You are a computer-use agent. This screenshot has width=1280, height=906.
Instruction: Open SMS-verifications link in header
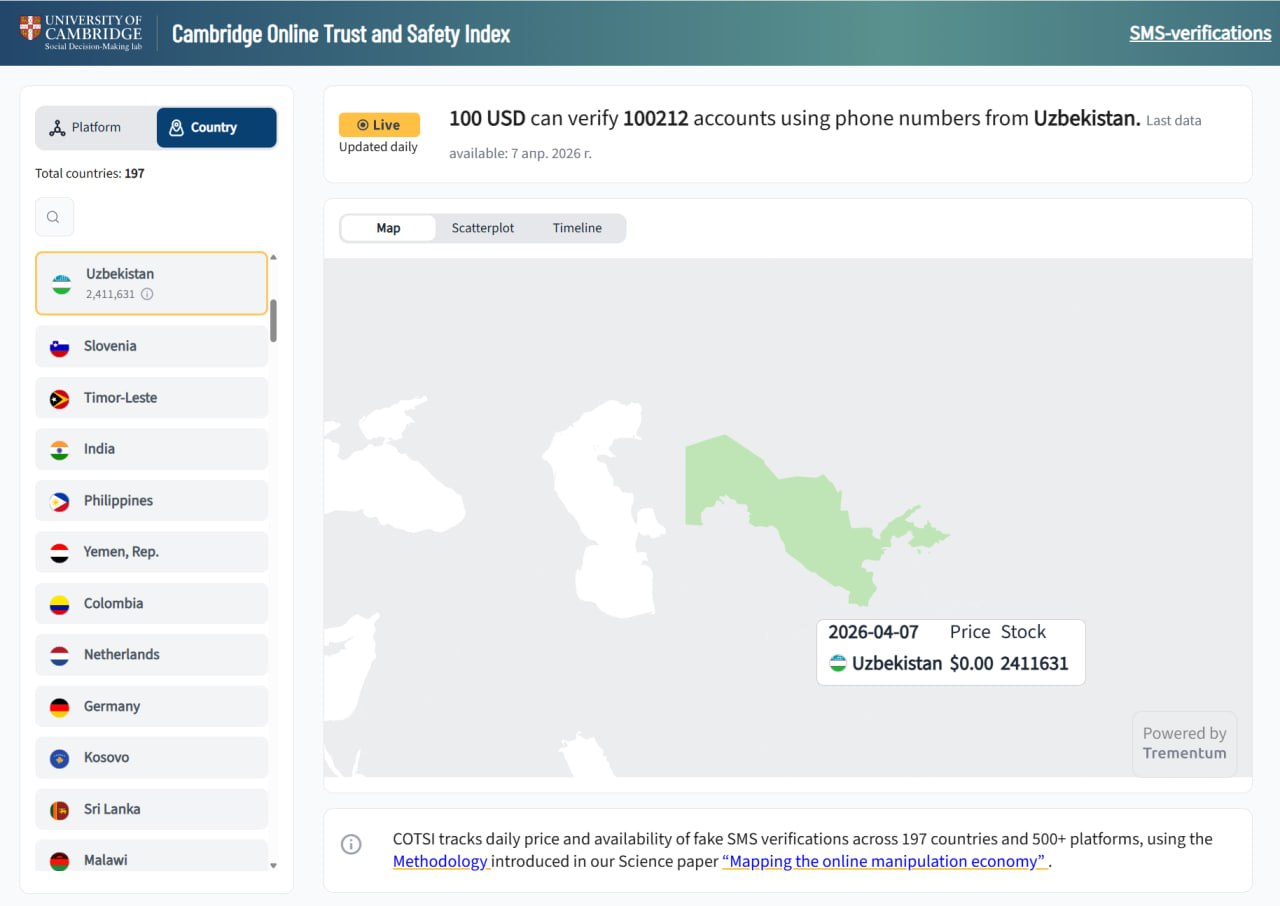click(1200, 33)
